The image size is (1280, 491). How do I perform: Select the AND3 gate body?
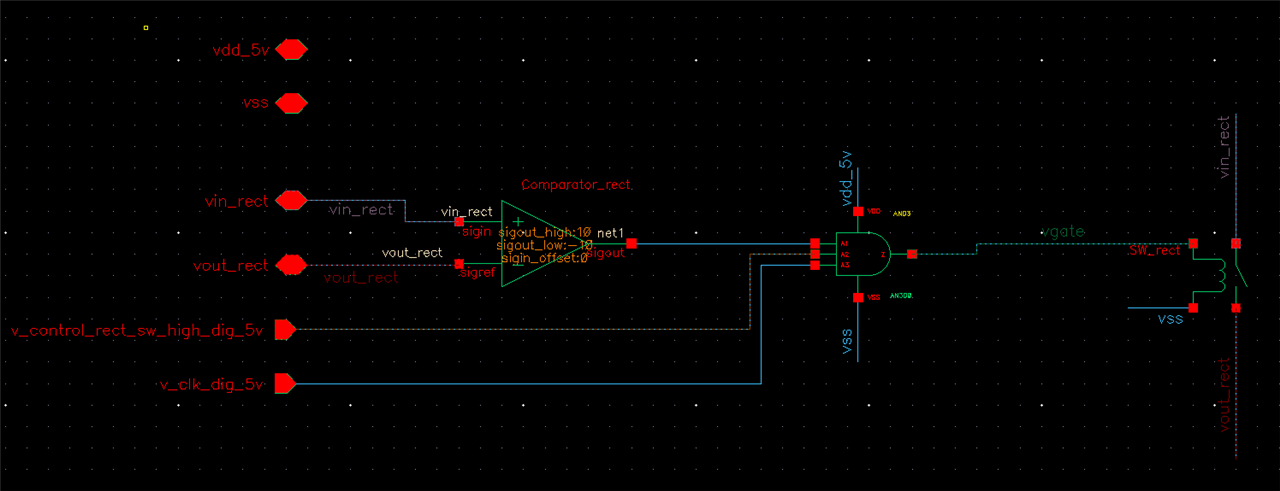tap(866, 254)
